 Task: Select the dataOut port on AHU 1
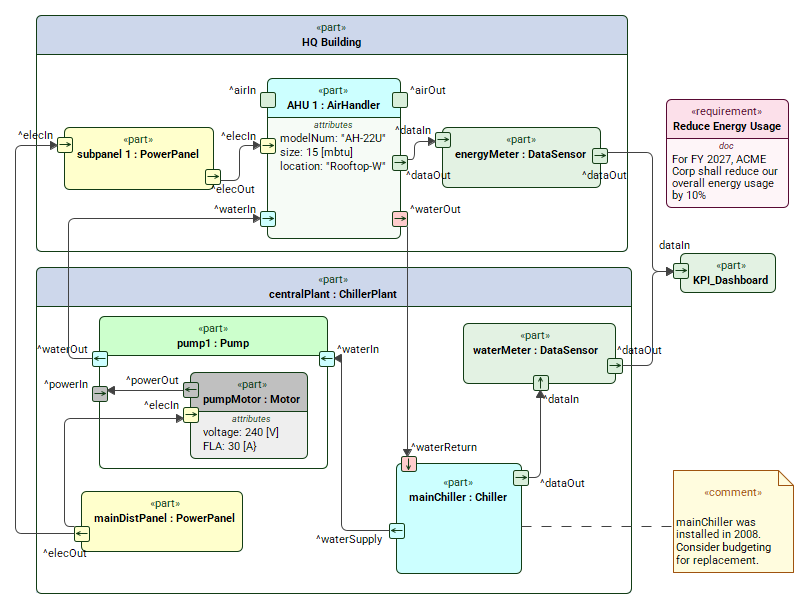click(x=400, y=163)
